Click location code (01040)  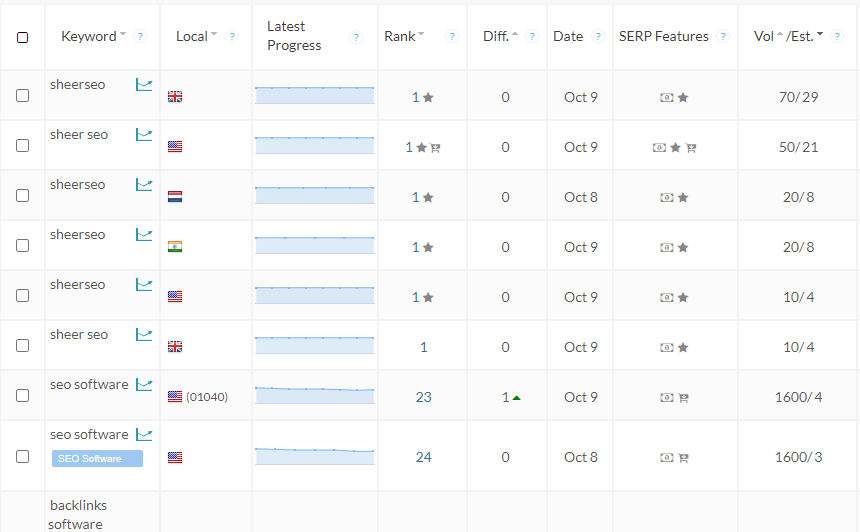point(207,397)
